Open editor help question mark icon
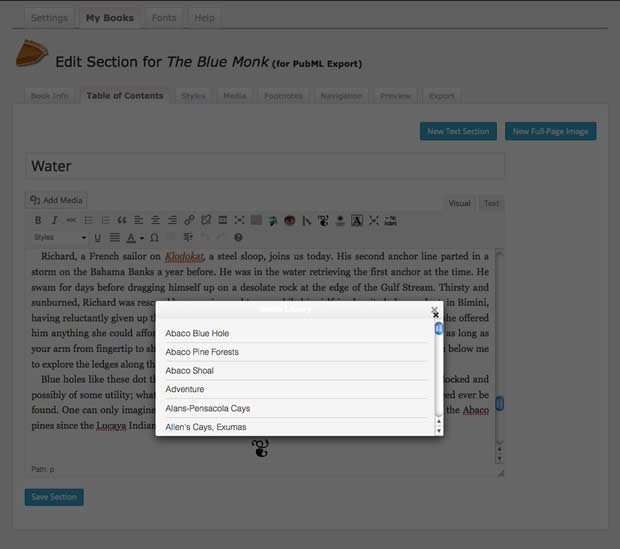 [x=238, y=238]
